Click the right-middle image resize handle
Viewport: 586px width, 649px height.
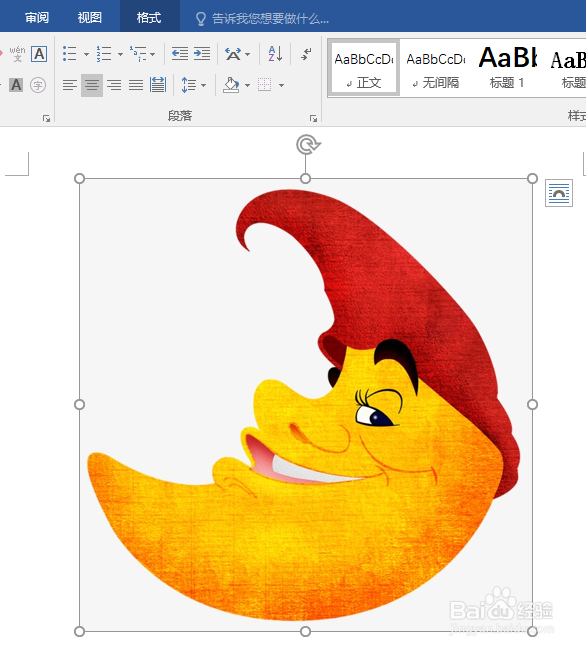[533, 404]
